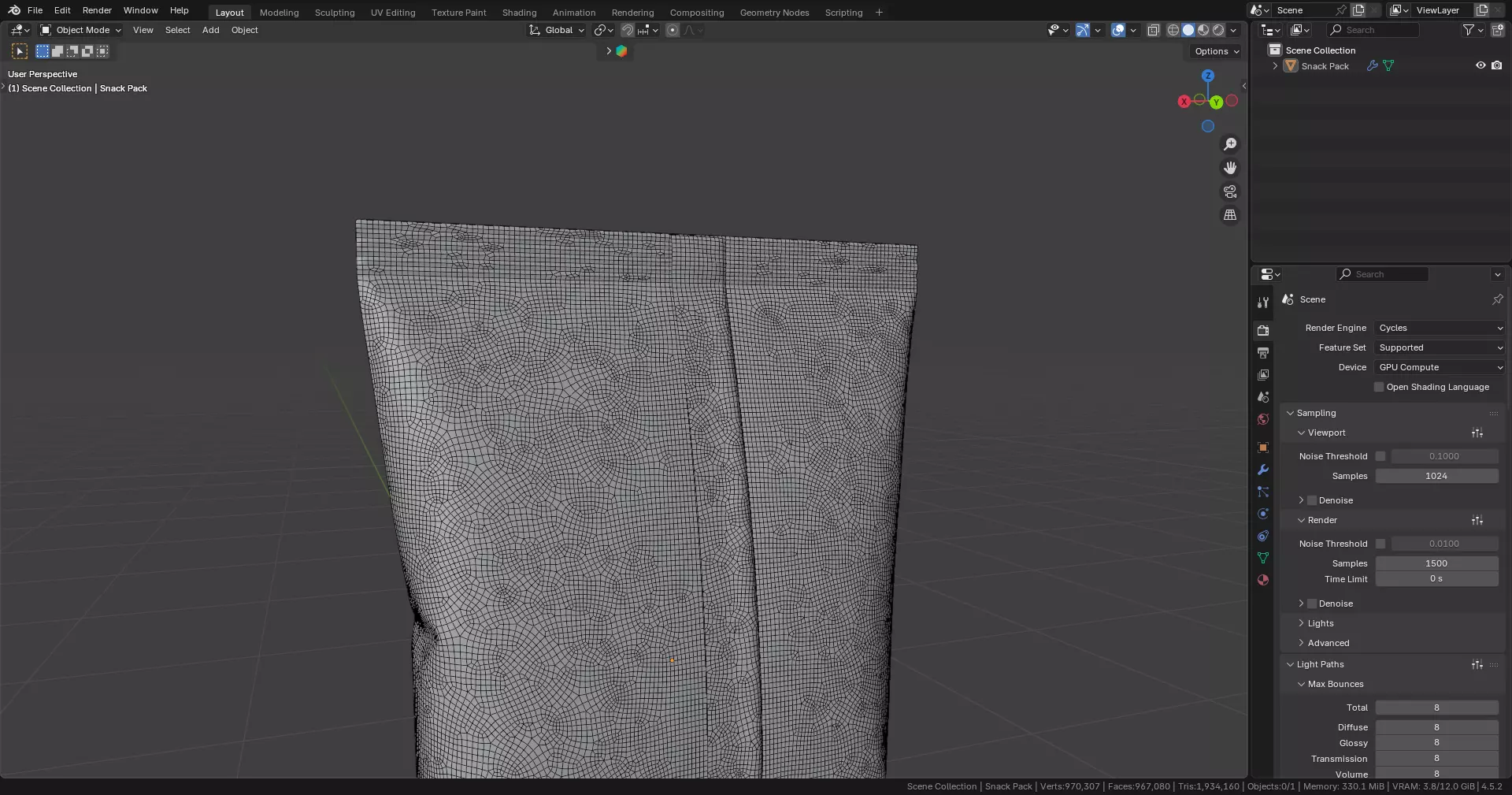Viewport: 1512px width, 795px height.
Task: Open the Object properties tab icon
Action: click(1263, 448)
